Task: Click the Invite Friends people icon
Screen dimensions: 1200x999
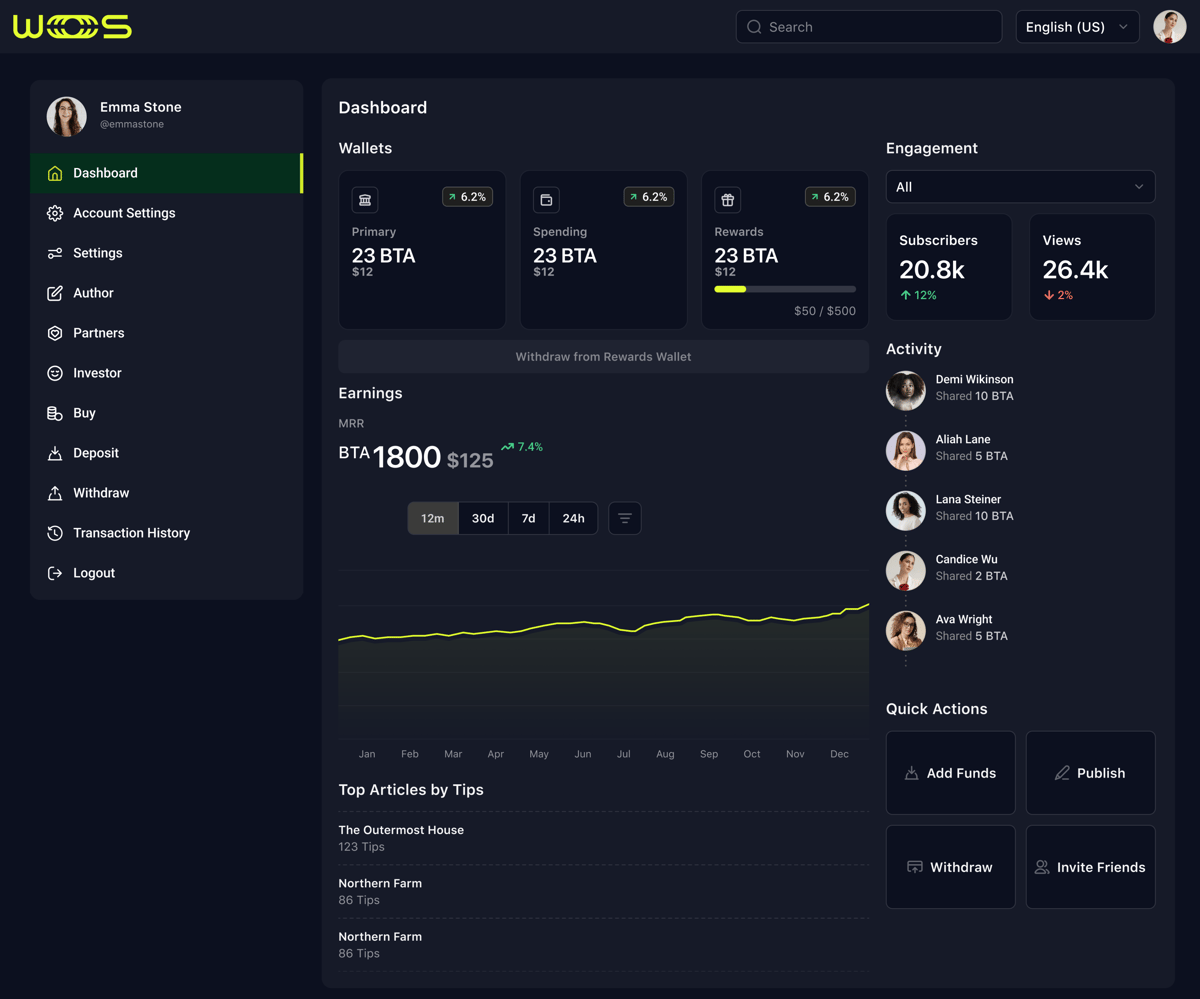Action: [1042, 867]
